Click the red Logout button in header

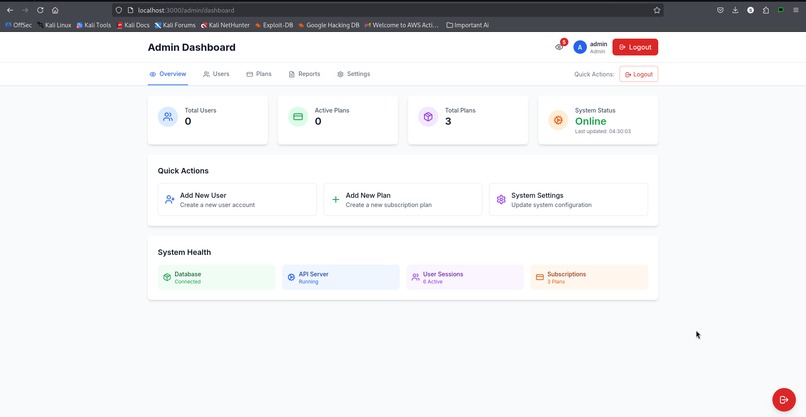point(635,47)
